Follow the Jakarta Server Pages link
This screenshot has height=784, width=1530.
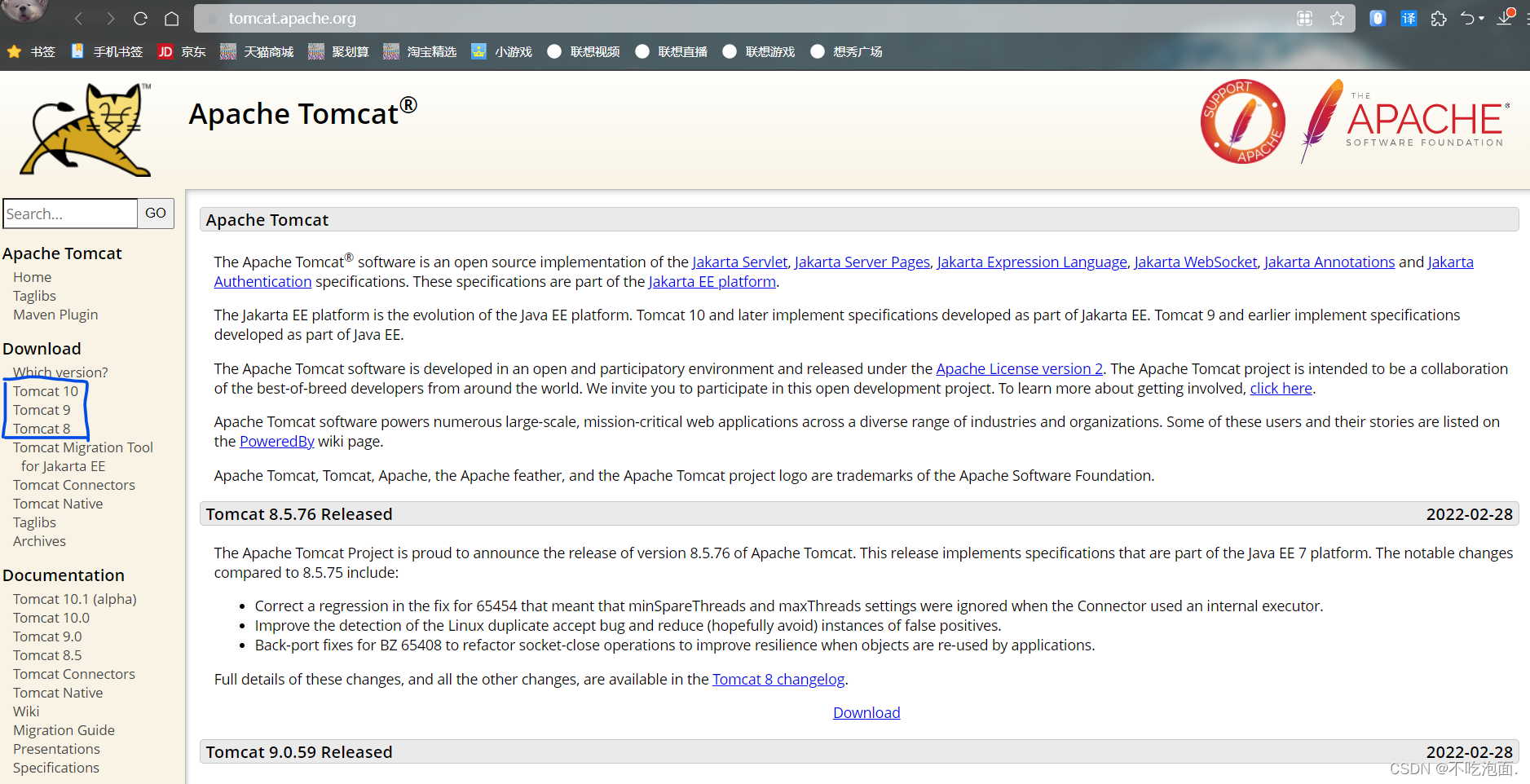point(862,262)
